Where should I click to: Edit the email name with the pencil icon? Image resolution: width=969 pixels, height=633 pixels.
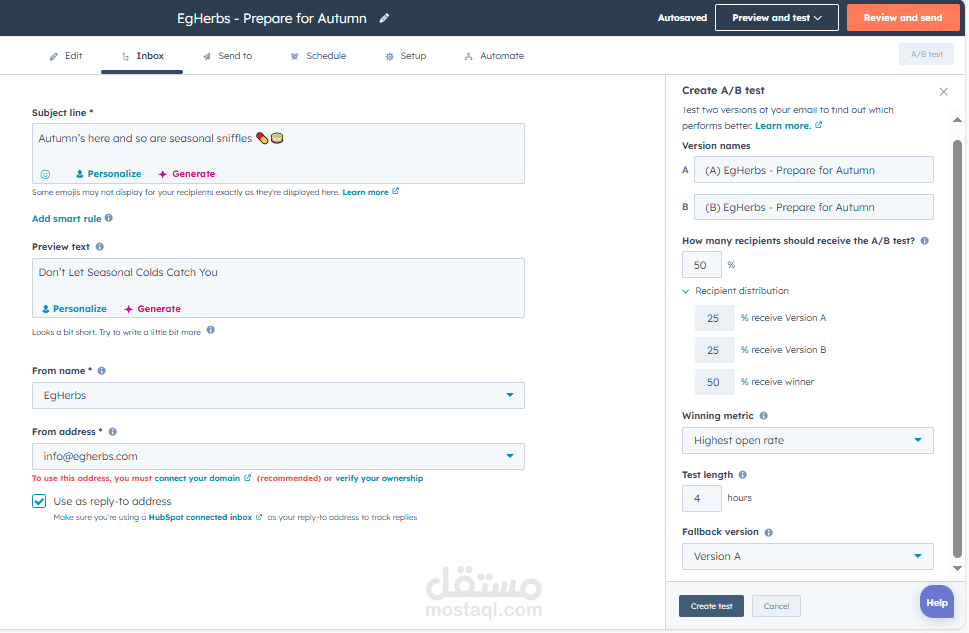point(384,18)
